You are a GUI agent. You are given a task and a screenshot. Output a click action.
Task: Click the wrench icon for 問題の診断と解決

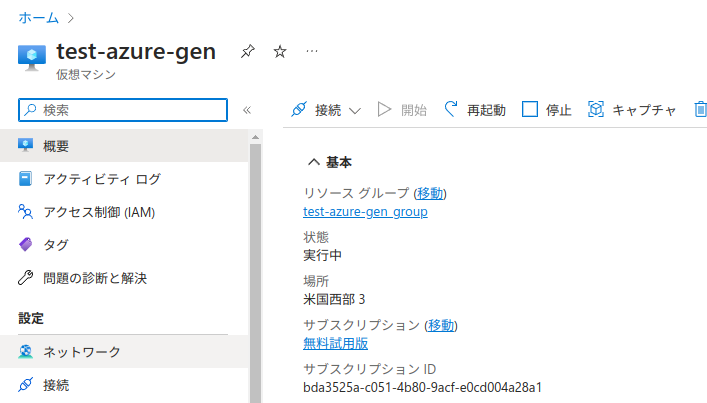click(25, 278)
